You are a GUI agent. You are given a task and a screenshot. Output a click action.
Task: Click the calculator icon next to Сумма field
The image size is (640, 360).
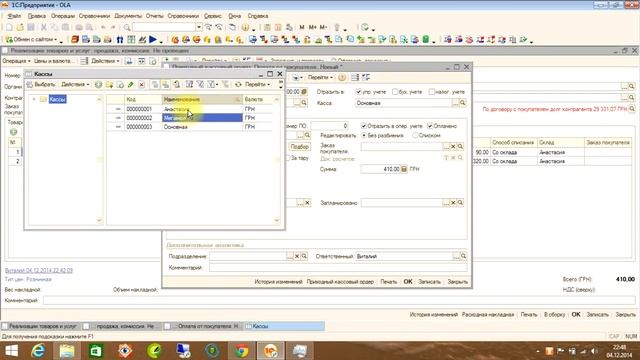pyautogui.click(x=404, y=169)
